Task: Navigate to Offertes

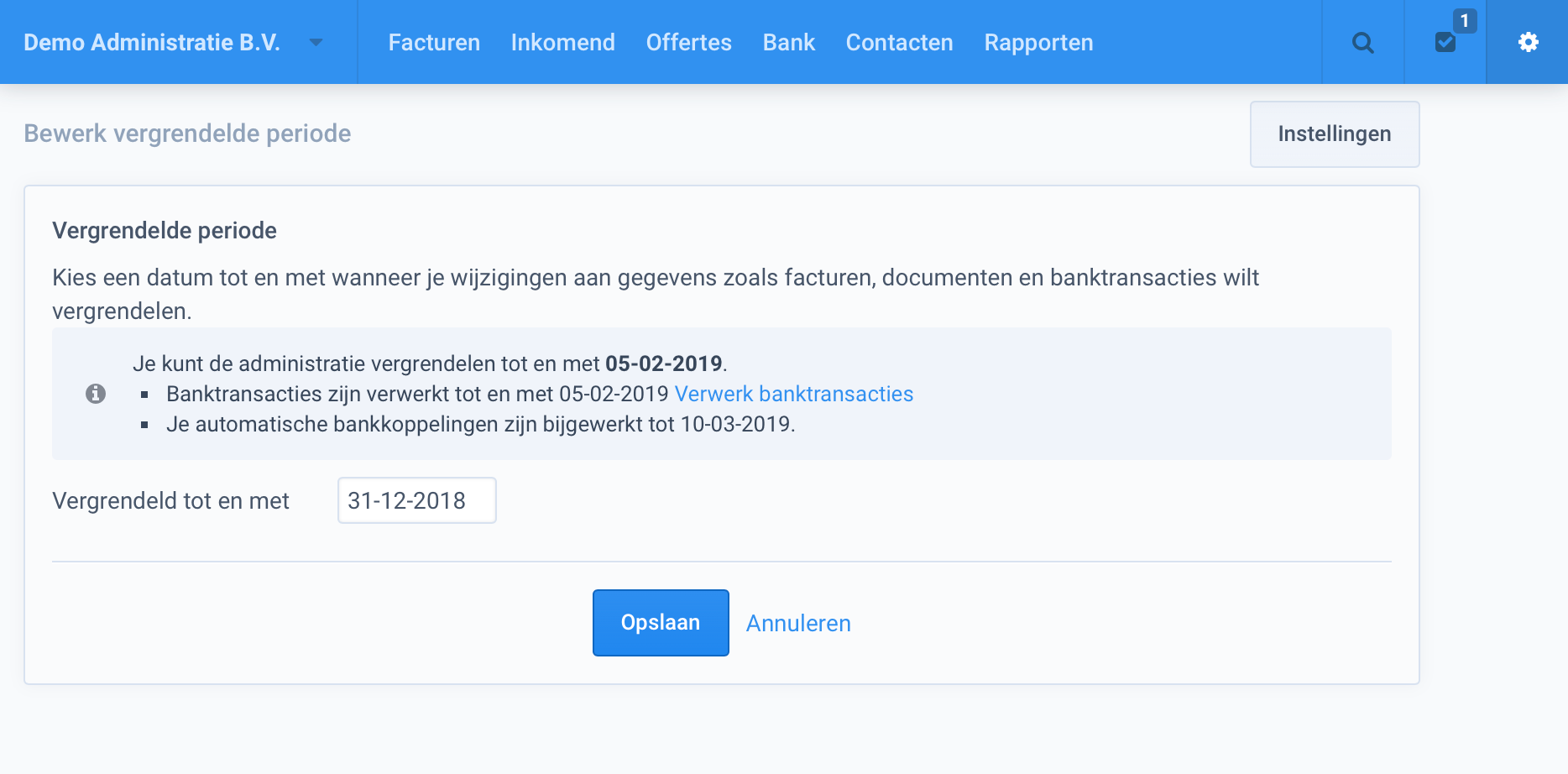Action: pyautogui.click(x=688, y=42)
